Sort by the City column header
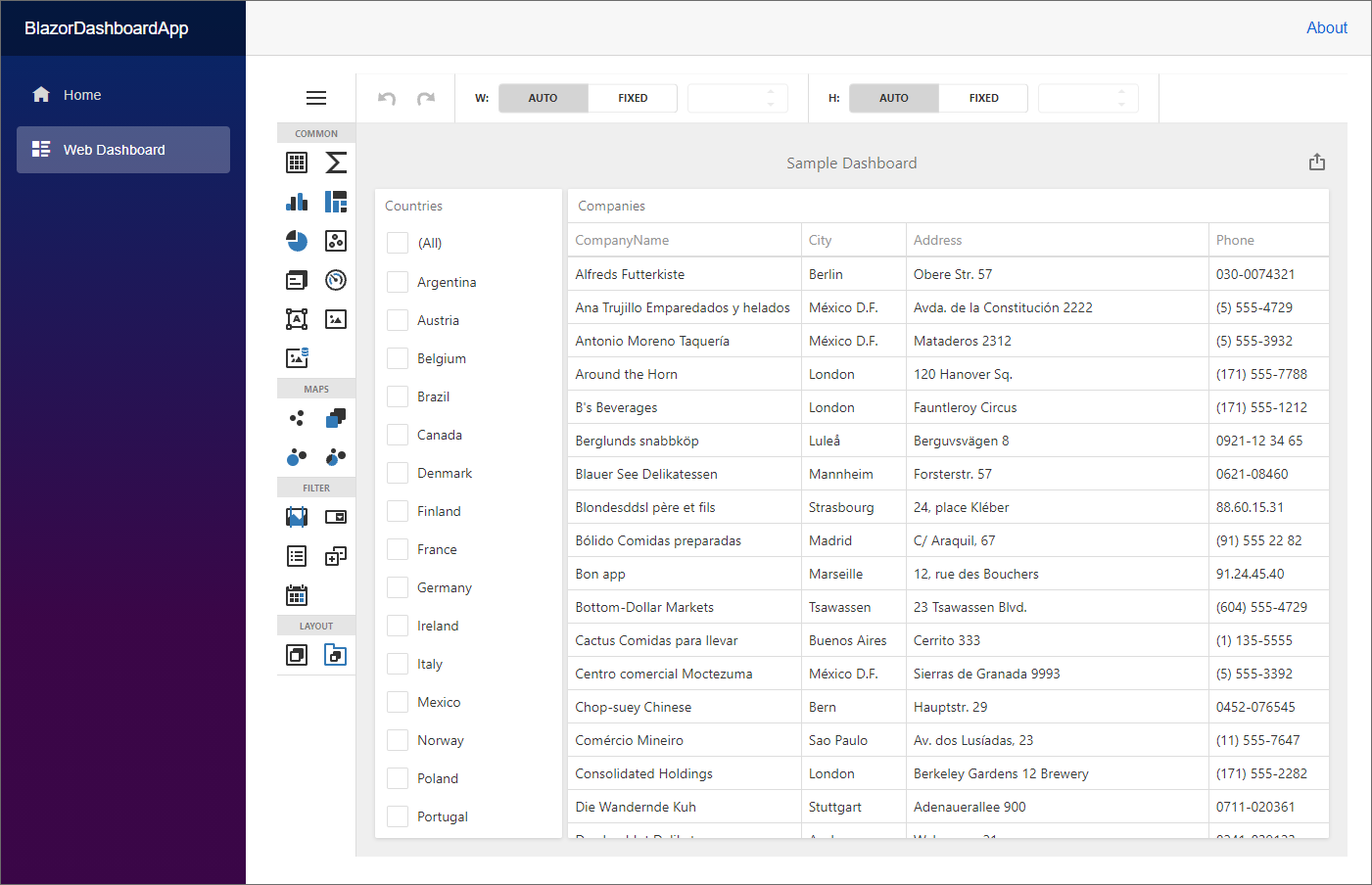Viewport: 1372px width, 885px height. coord(854,240)
